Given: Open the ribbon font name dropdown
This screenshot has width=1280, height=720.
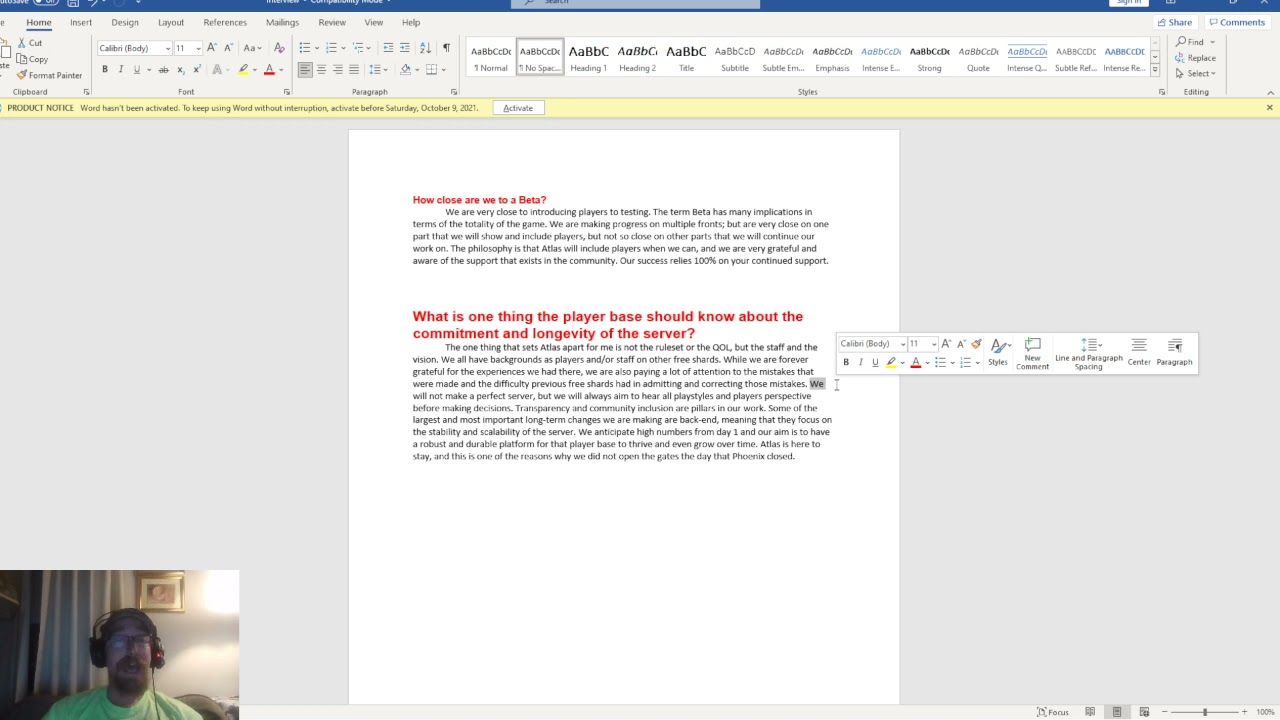Looking at the screenshot, I should [x=168, y=48].
